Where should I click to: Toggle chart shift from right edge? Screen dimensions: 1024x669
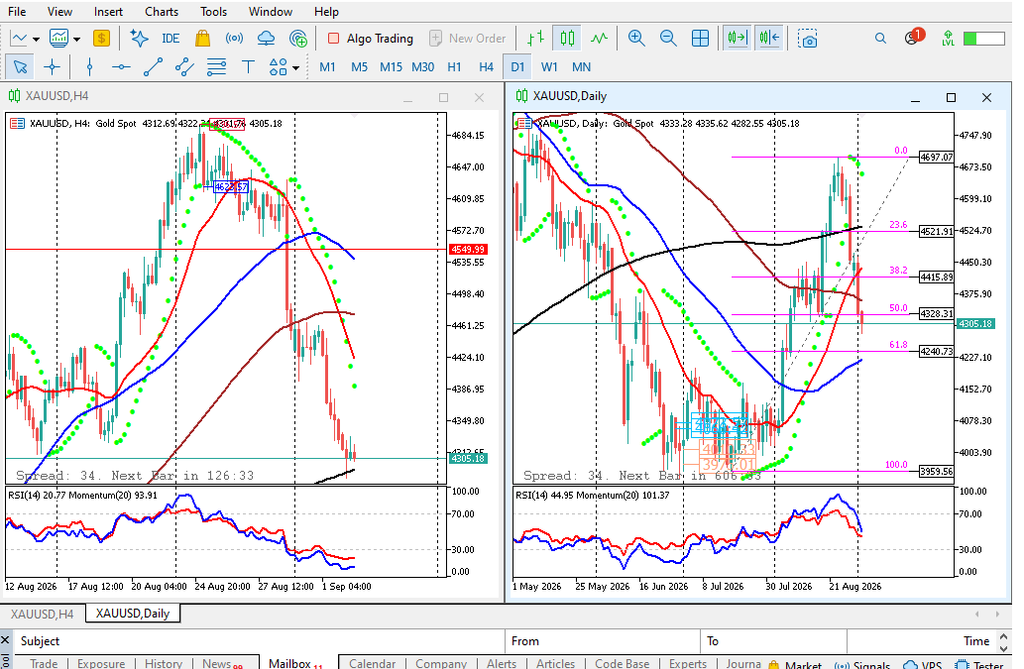click(769, 39)
